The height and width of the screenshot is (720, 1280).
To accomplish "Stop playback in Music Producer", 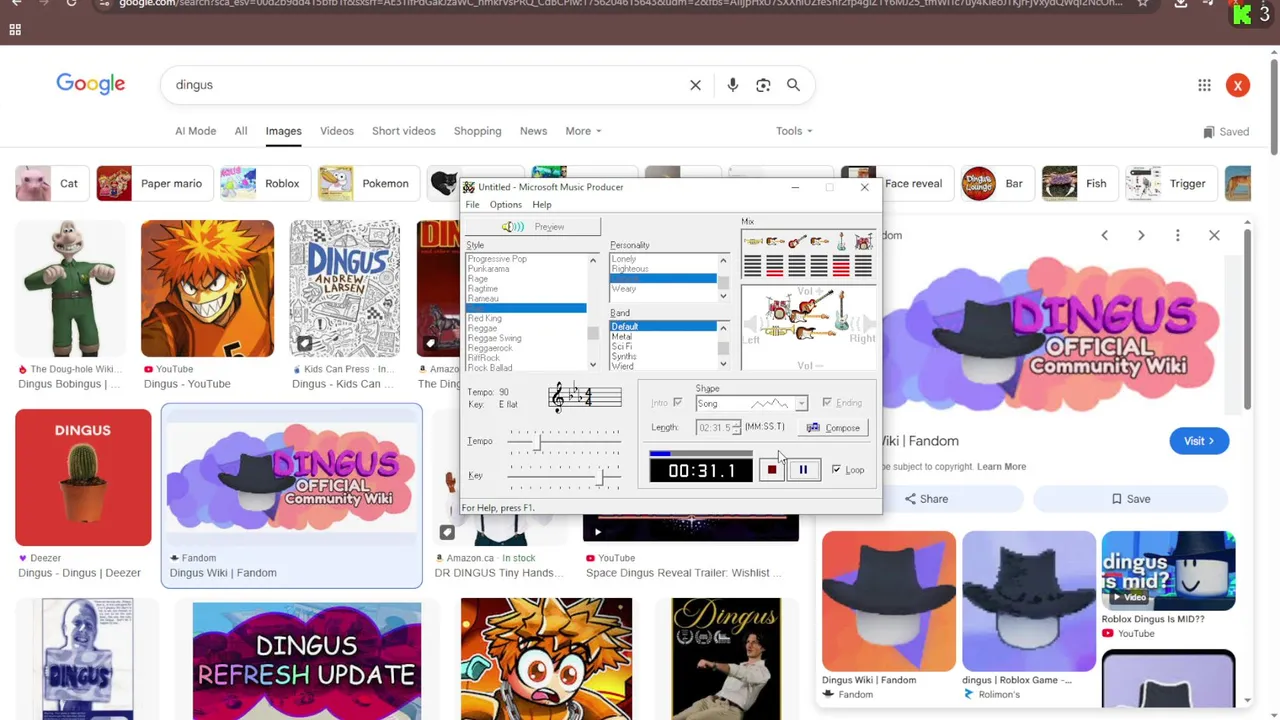I will (x=771, y=469).
